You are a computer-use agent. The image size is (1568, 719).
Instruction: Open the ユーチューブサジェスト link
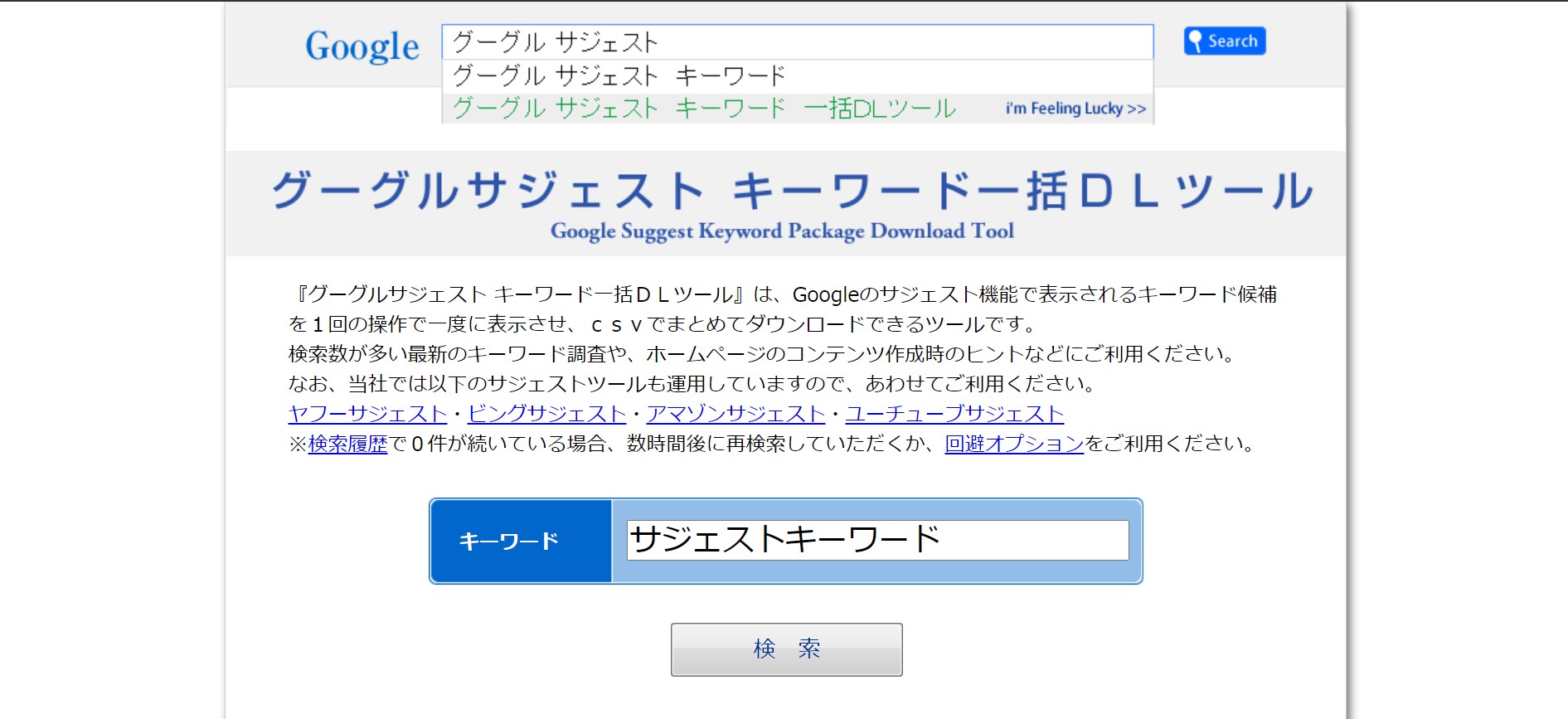point(954,414)
